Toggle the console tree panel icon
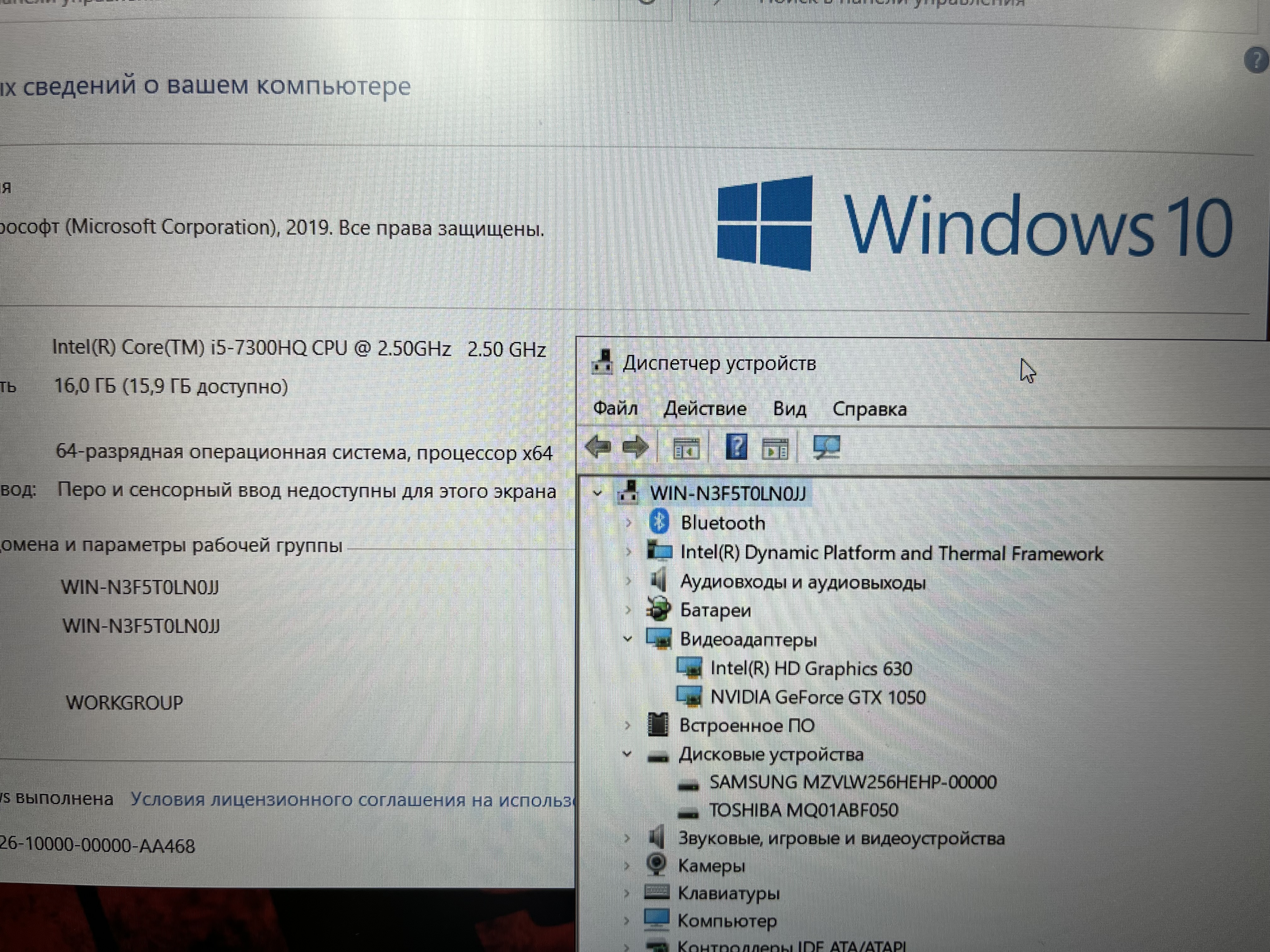The width and height of the screenshot is (1270, 952). pos(687,448)
